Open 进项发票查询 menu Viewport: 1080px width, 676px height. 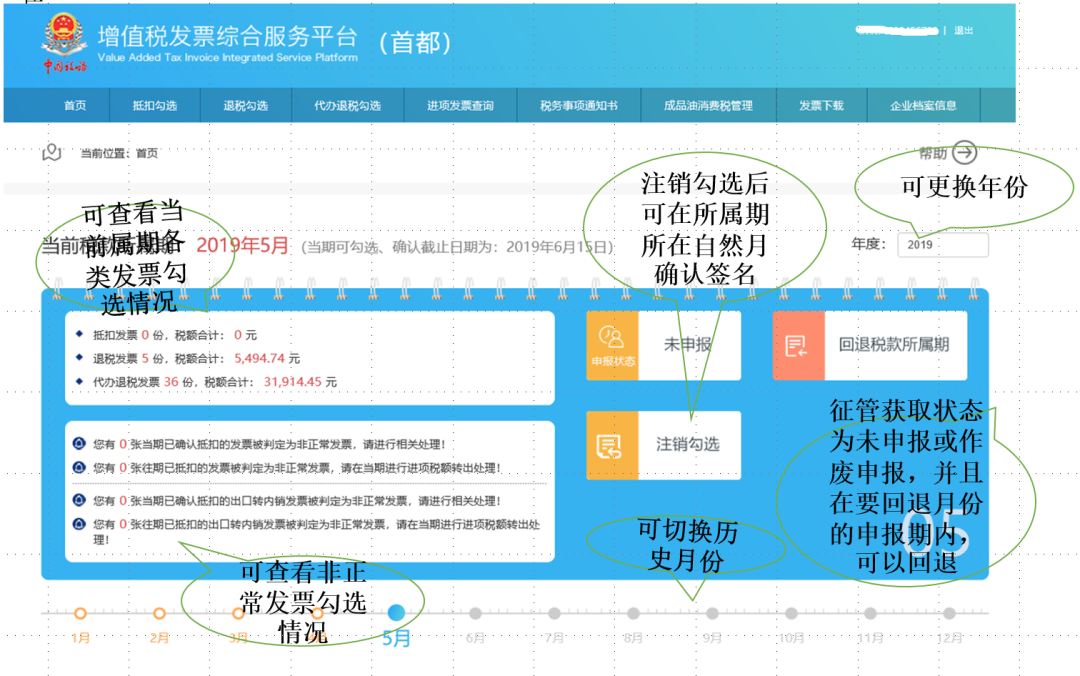pos(460,105)
